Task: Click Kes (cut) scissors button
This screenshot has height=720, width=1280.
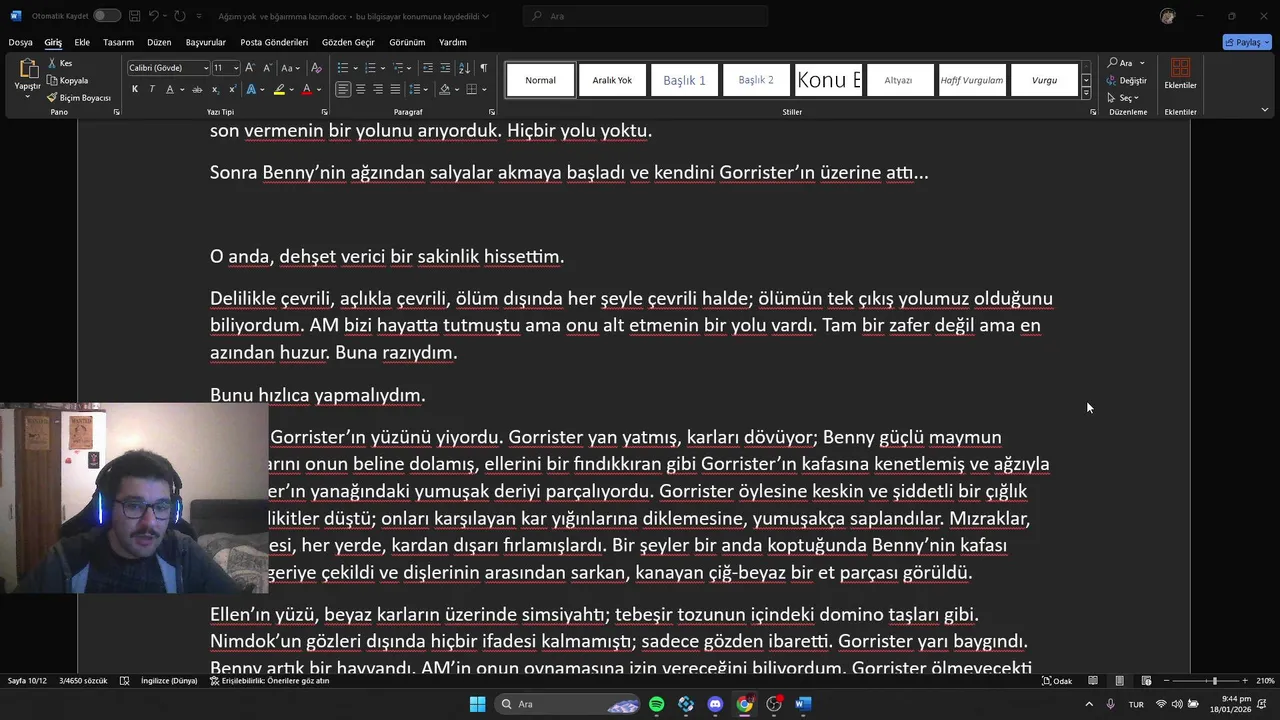Action: (x=59, y=63)
